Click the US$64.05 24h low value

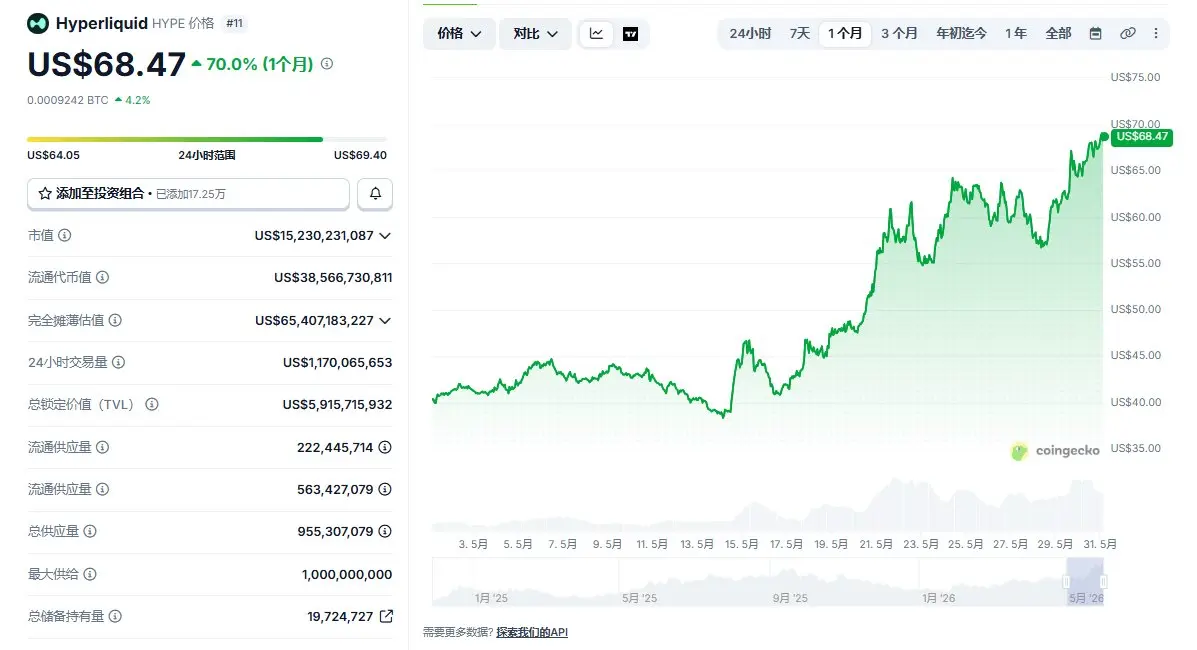click(x=53, y=155)
